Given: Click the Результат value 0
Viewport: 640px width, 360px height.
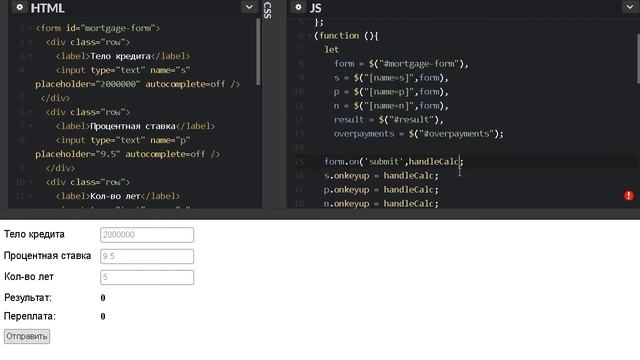Looking at the screenshot, I should point(103,298).
